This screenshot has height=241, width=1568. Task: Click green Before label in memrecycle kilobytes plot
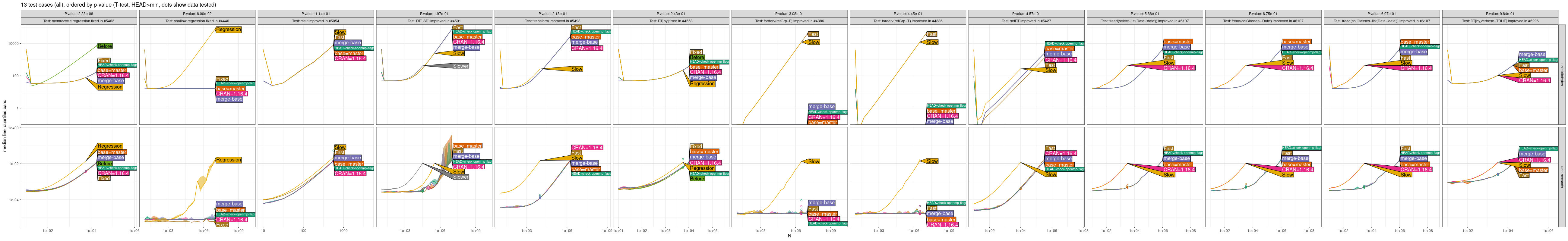tap(105, 46)
